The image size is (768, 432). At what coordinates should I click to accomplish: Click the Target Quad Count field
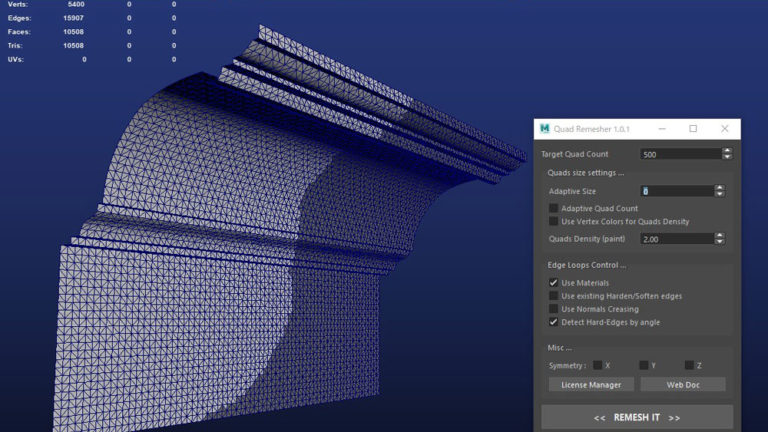[679, 154]
